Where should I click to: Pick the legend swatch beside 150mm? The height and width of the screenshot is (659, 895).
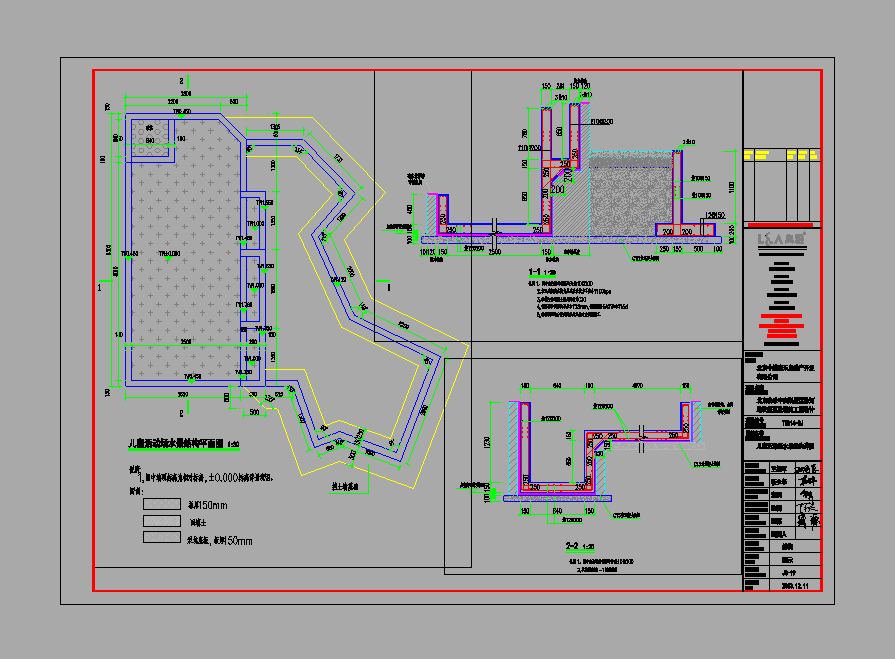coord(162,504)
